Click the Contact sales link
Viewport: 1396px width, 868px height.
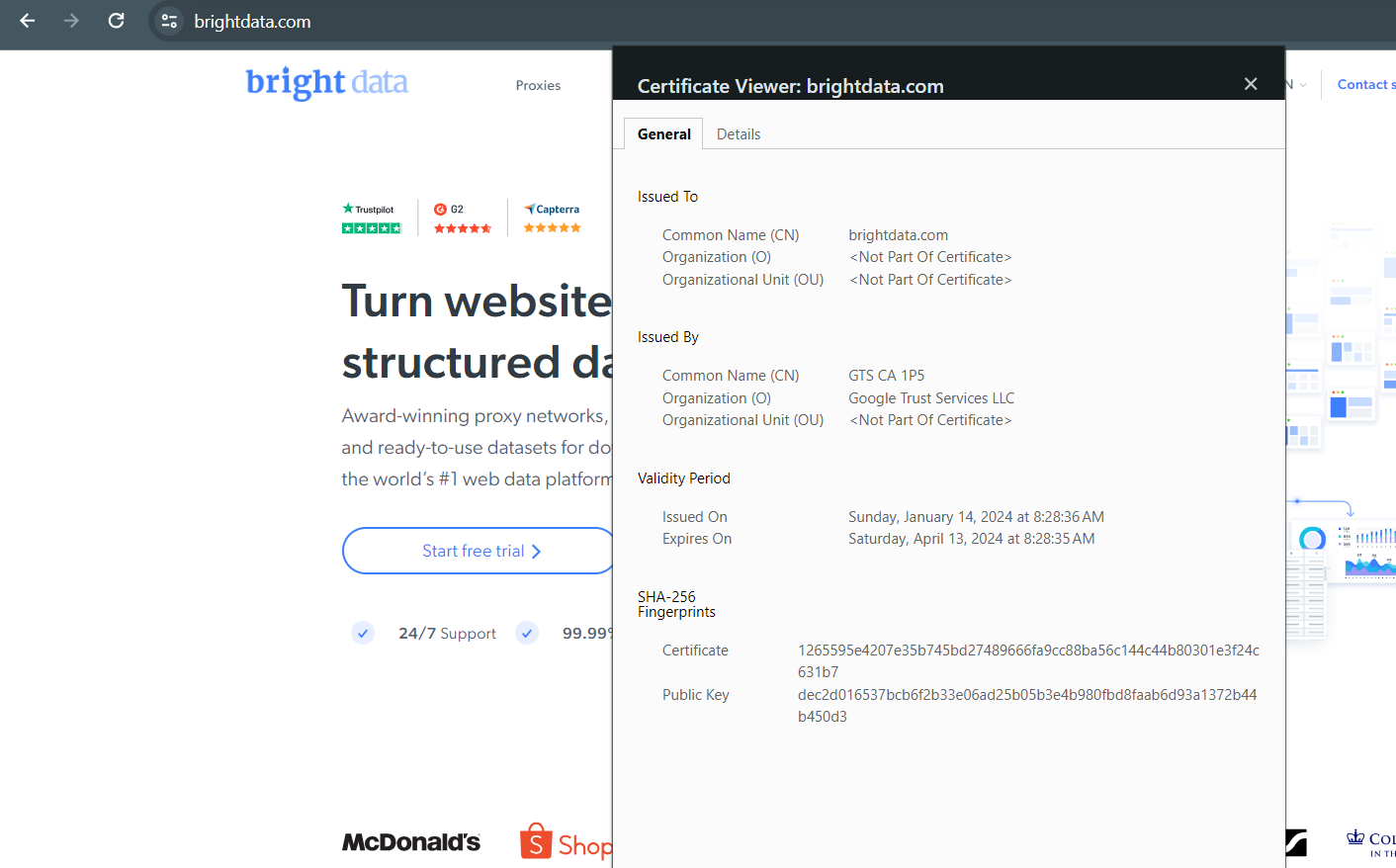coord(1365,85)
